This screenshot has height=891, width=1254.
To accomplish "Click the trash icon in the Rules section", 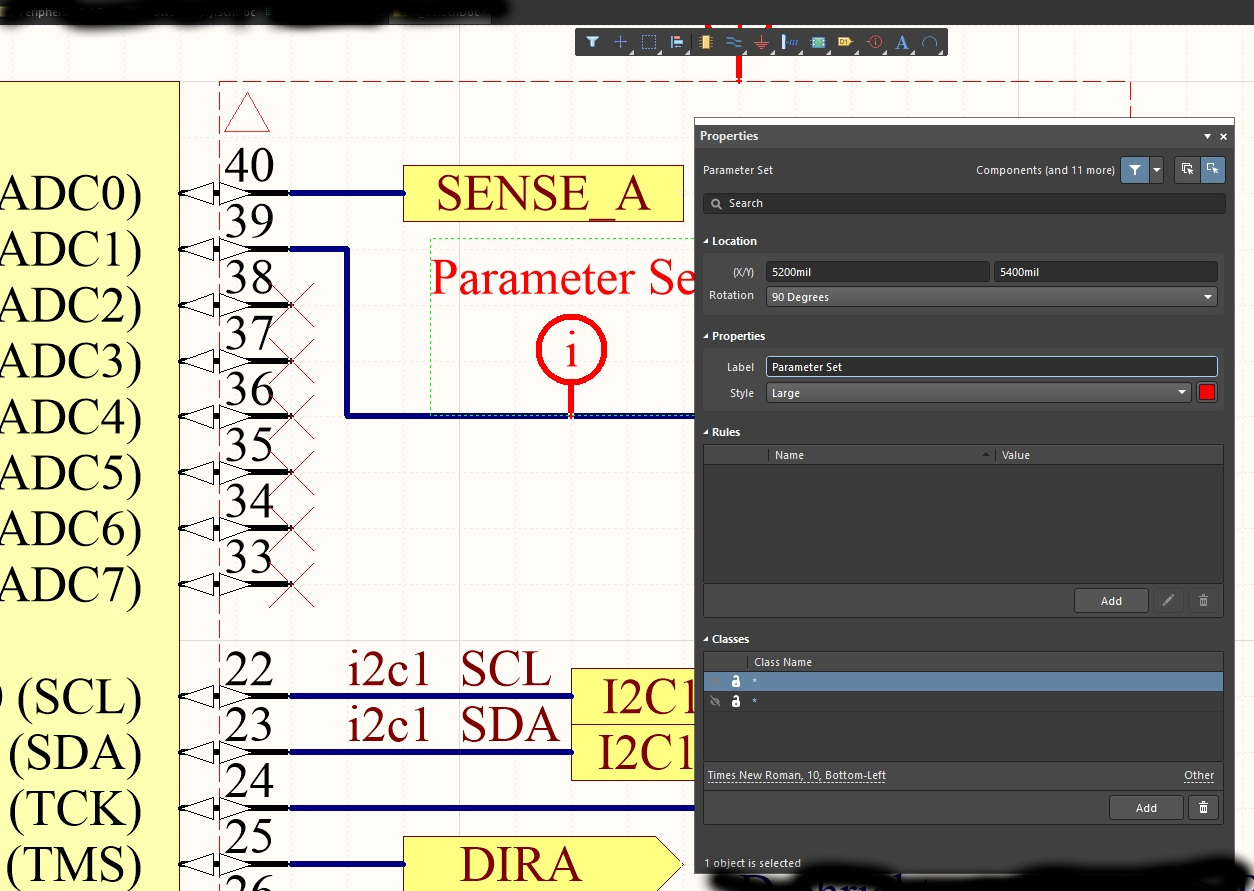I will [x=1203, y=600].
